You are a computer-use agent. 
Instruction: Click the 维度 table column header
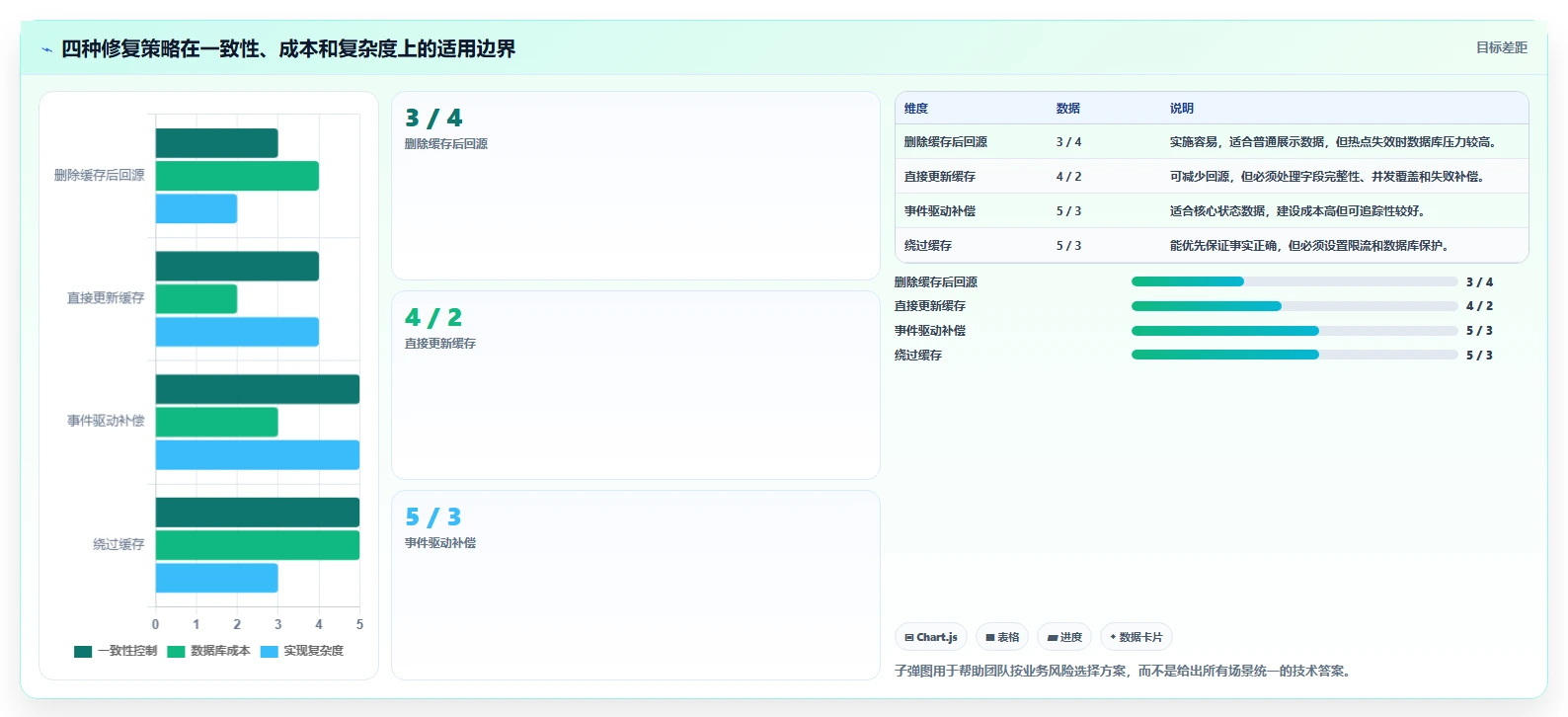point(916,109)
